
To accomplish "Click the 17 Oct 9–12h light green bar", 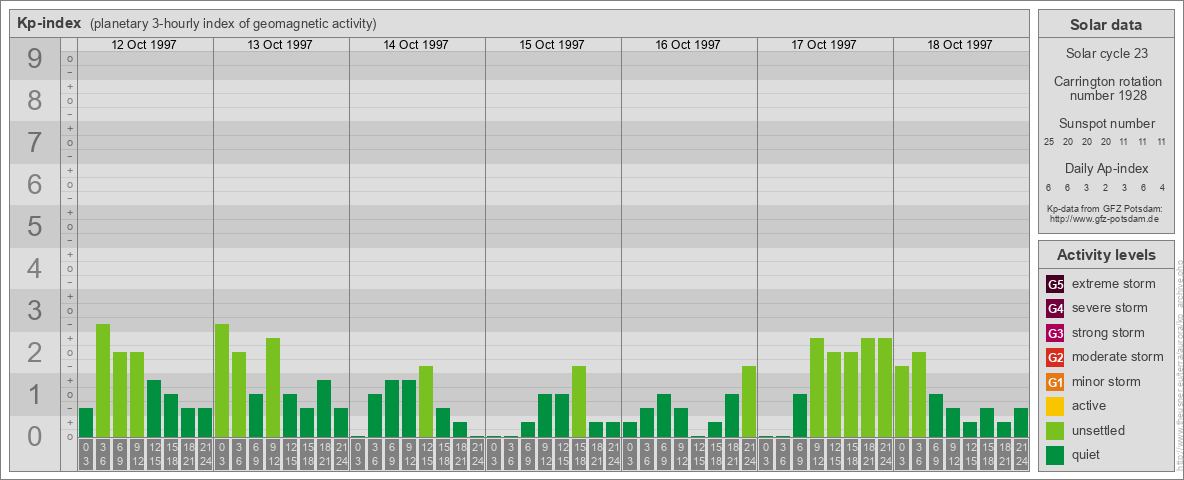I will click(x=817, y=387).
